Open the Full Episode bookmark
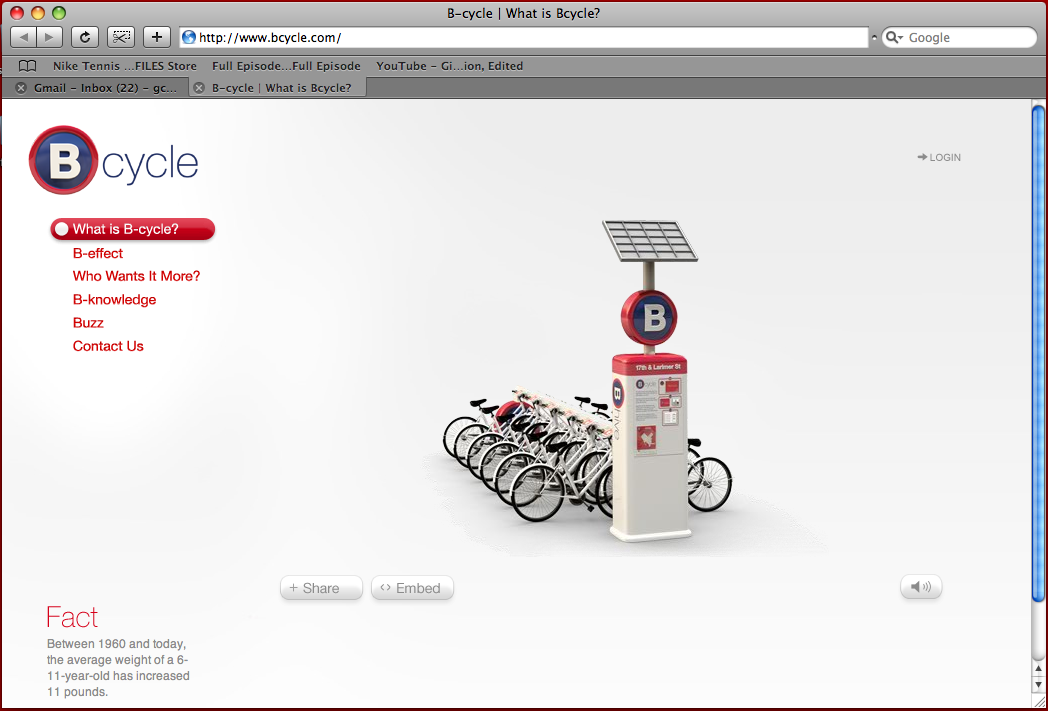 tap(286, 66)
